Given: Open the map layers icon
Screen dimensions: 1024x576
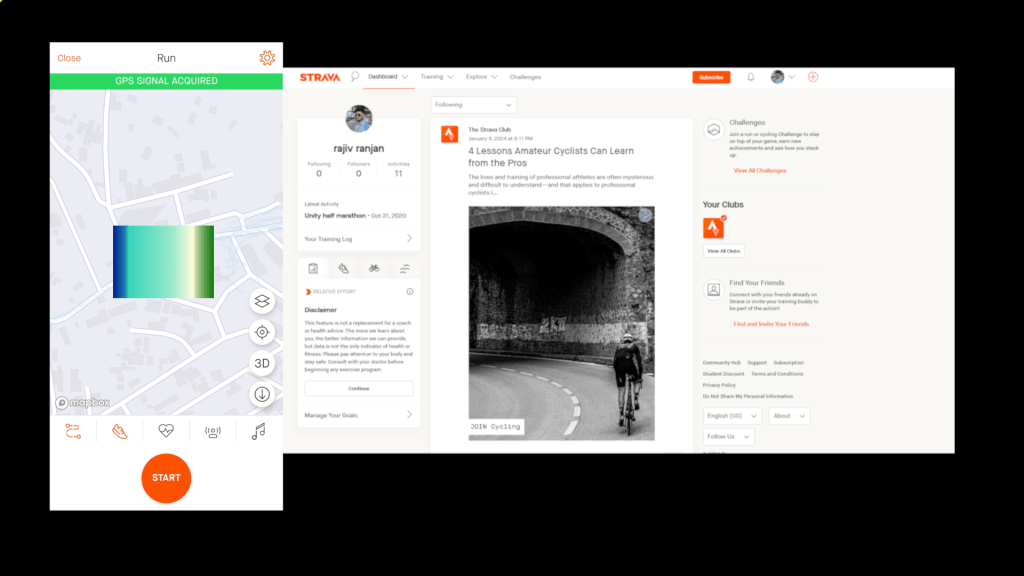Looking at the screenshot, I should pos(262,301).
